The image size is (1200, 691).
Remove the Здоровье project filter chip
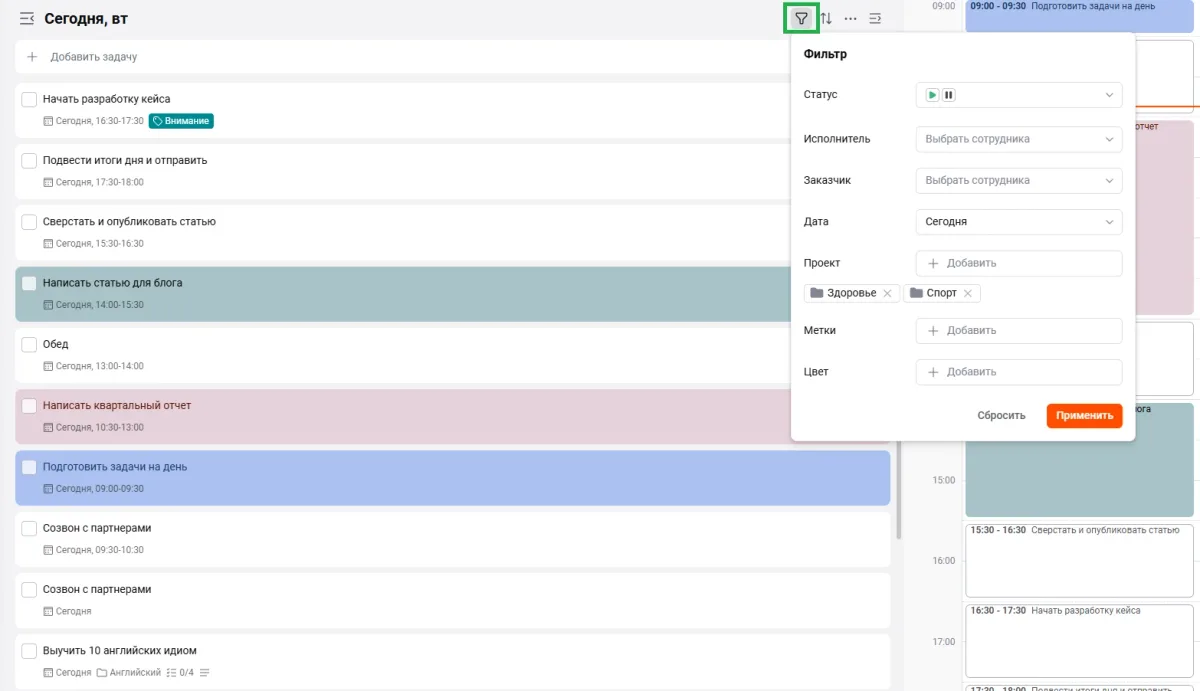[887, 293]
